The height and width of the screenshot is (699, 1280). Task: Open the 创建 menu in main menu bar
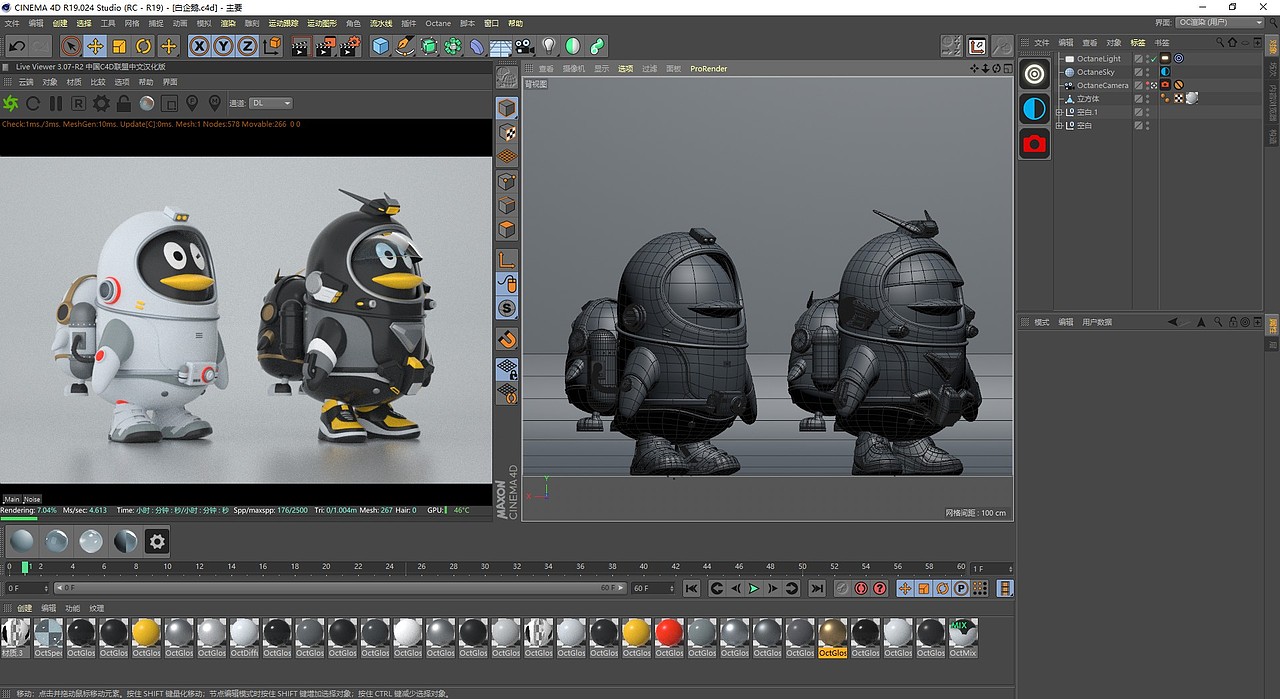point(60,22)
